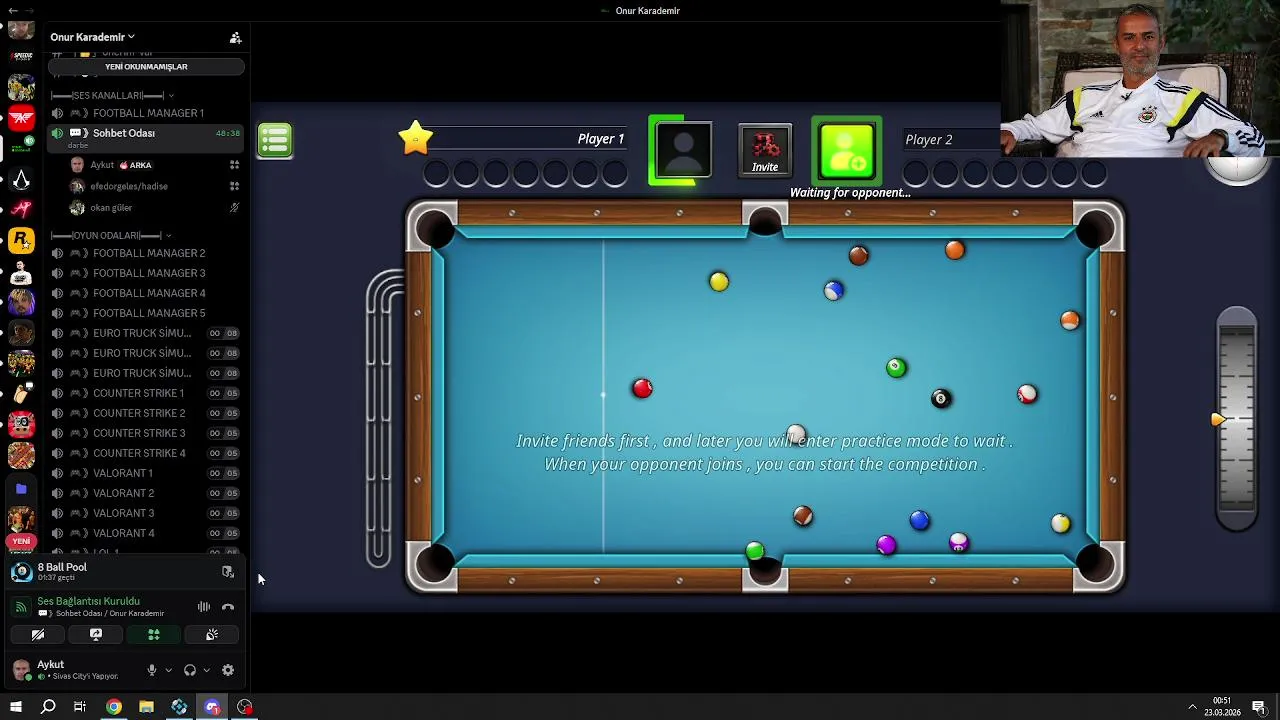Join FOOTBALL MANAGER 1 voice channel

(146, 113)
